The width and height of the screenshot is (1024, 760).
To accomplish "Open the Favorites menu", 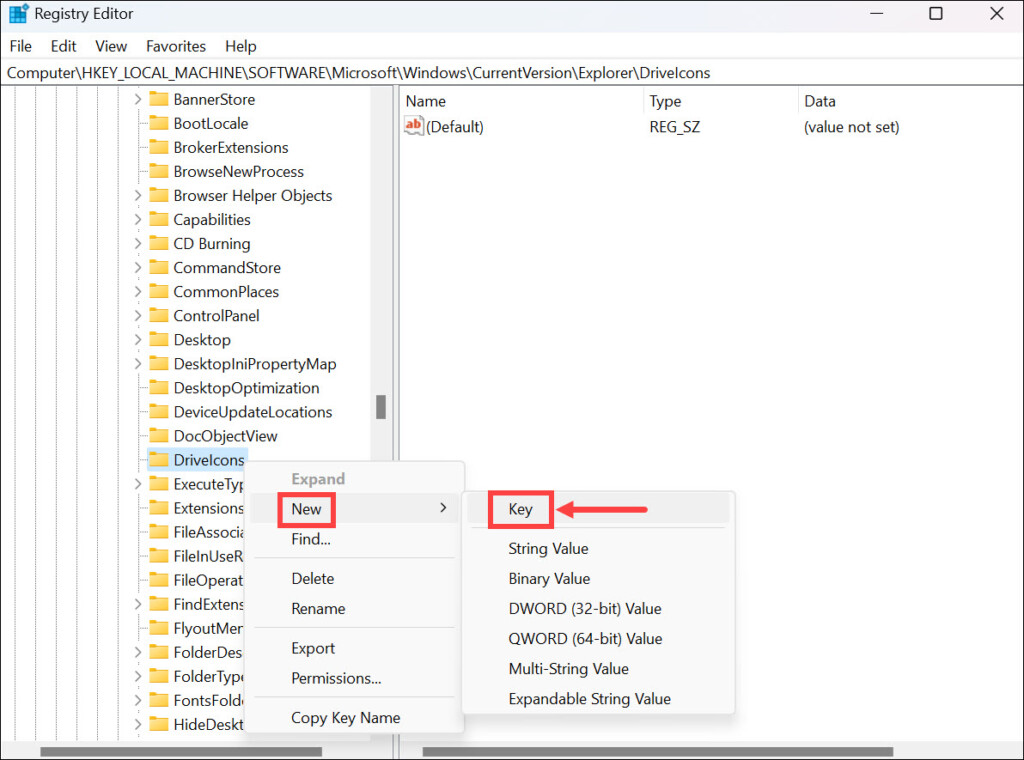I will 175,46.
